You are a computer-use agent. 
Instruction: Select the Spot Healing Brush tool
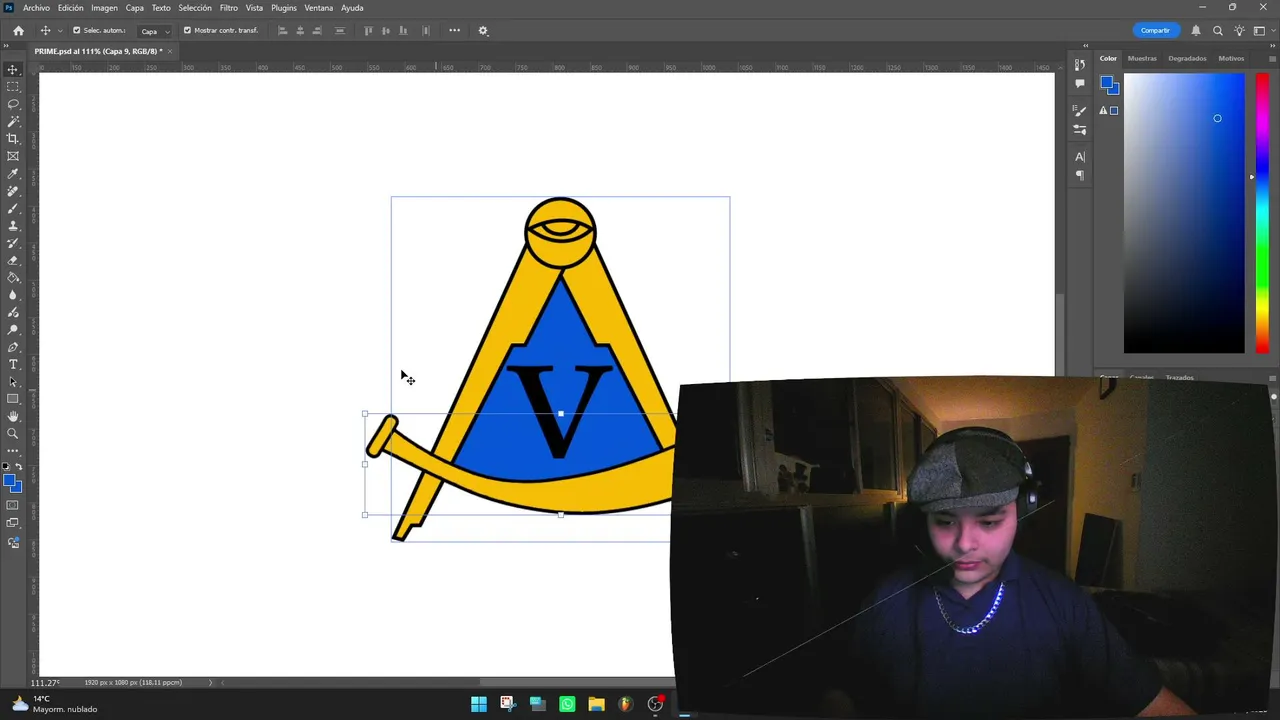point(13,191)
